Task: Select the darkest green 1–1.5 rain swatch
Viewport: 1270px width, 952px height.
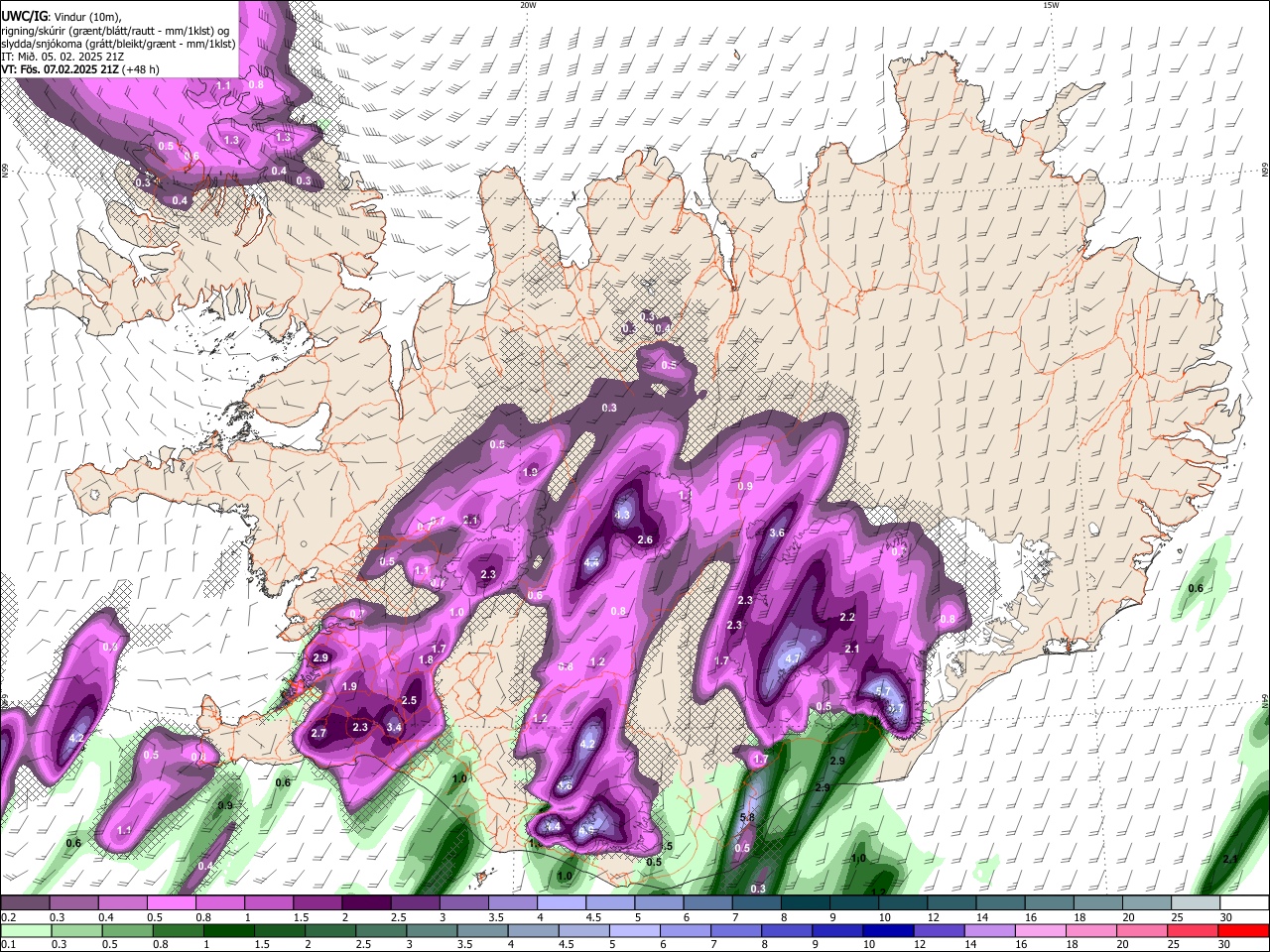Action: (x=229, y=930)
